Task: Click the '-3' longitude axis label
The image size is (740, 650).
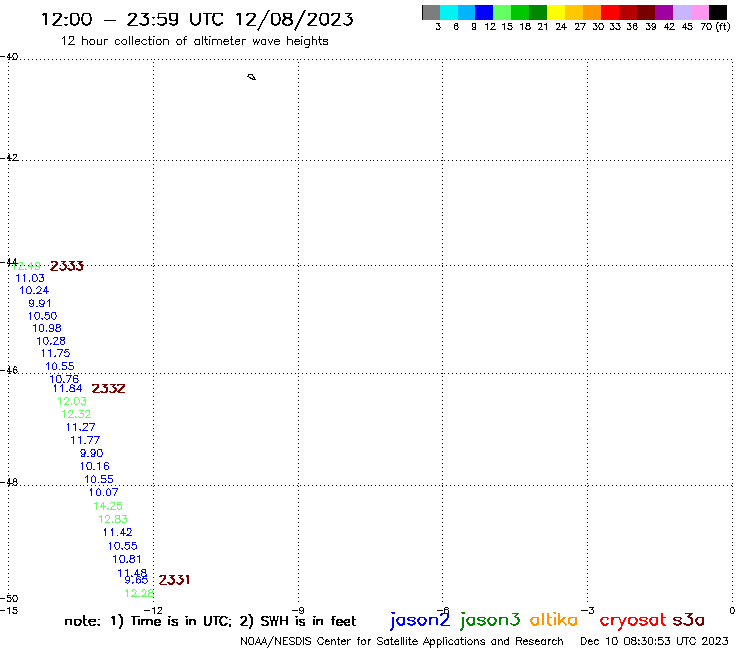Action: (x=587, y=610)
